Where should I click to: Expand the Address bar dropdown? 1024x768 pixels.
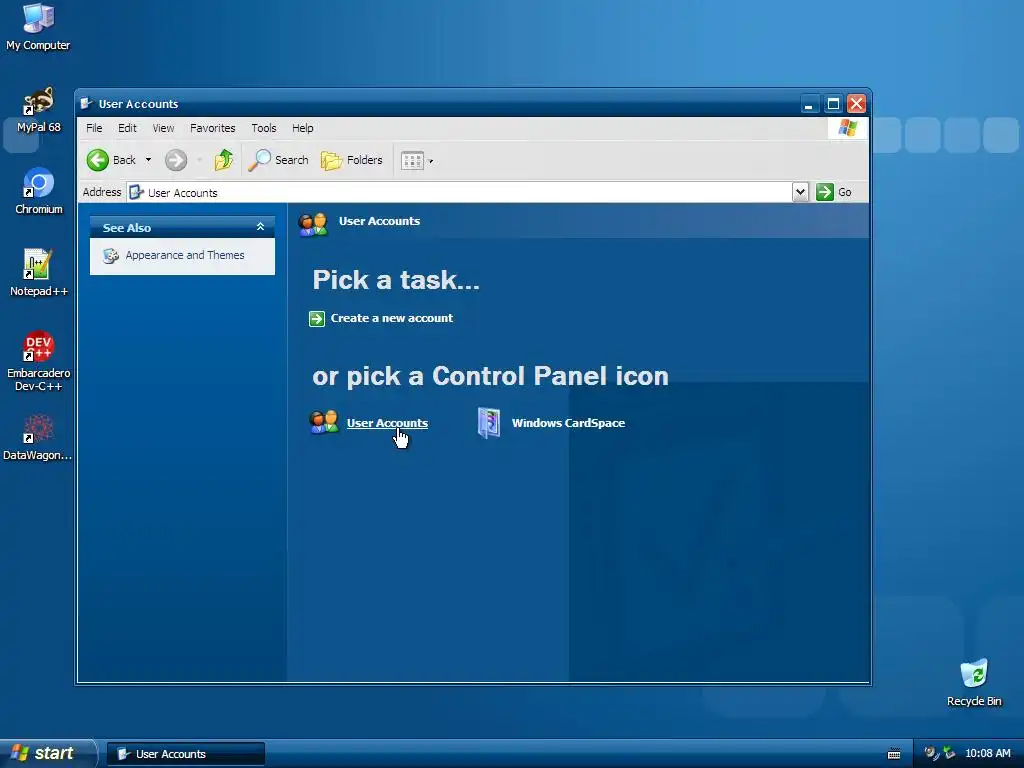800,192
